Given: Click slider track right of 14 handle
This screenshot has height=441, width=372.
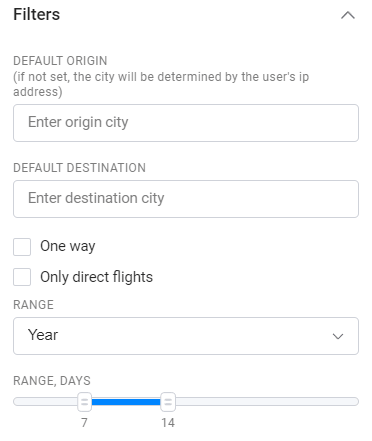Looking at the screenshot, I should click(267, 402).
